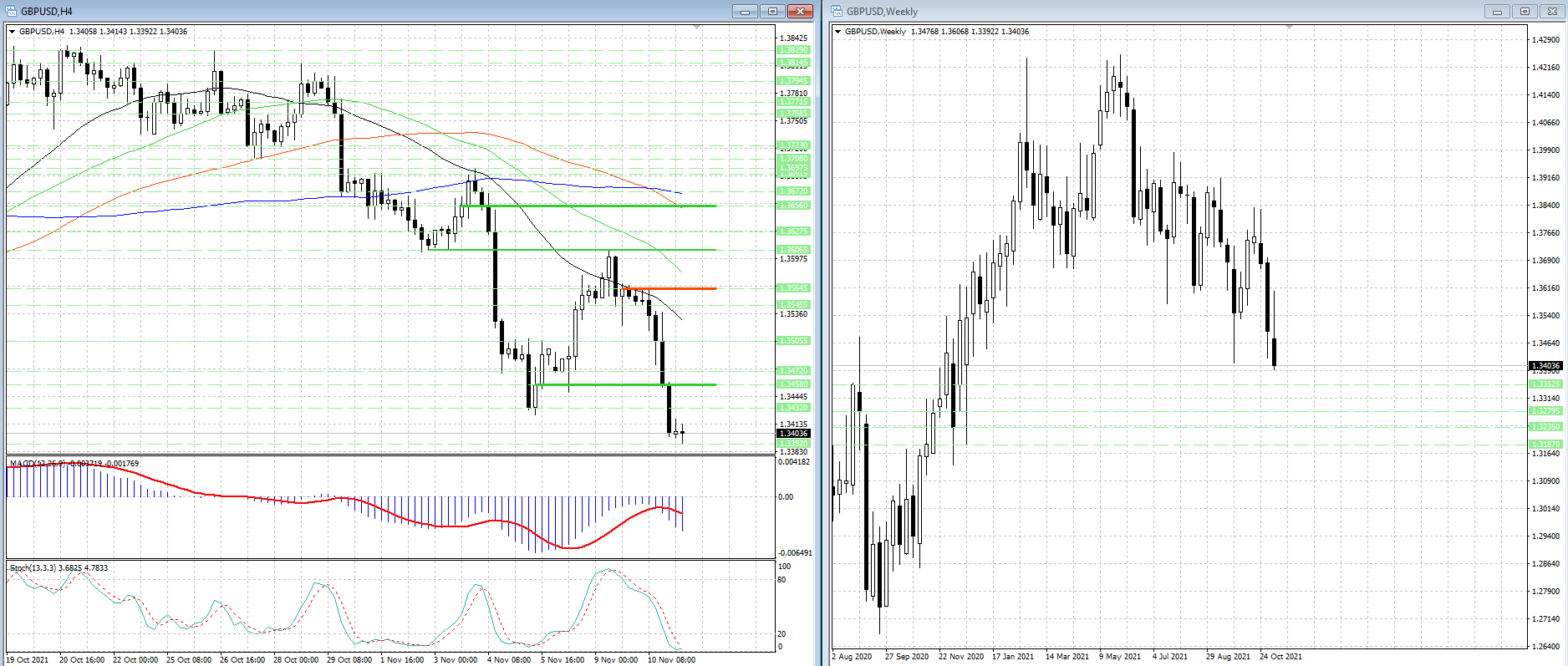
Task: Select the Stoch(13,3,3) indicator label
Action: click(x=33, y=568)
